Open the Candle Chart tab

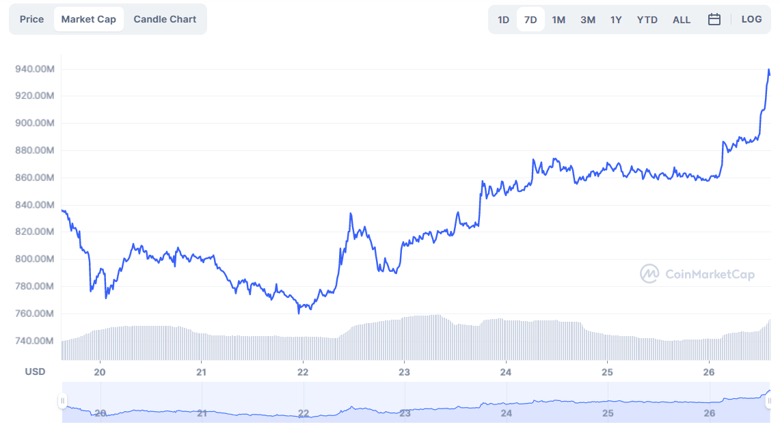(x=165, y=19)
